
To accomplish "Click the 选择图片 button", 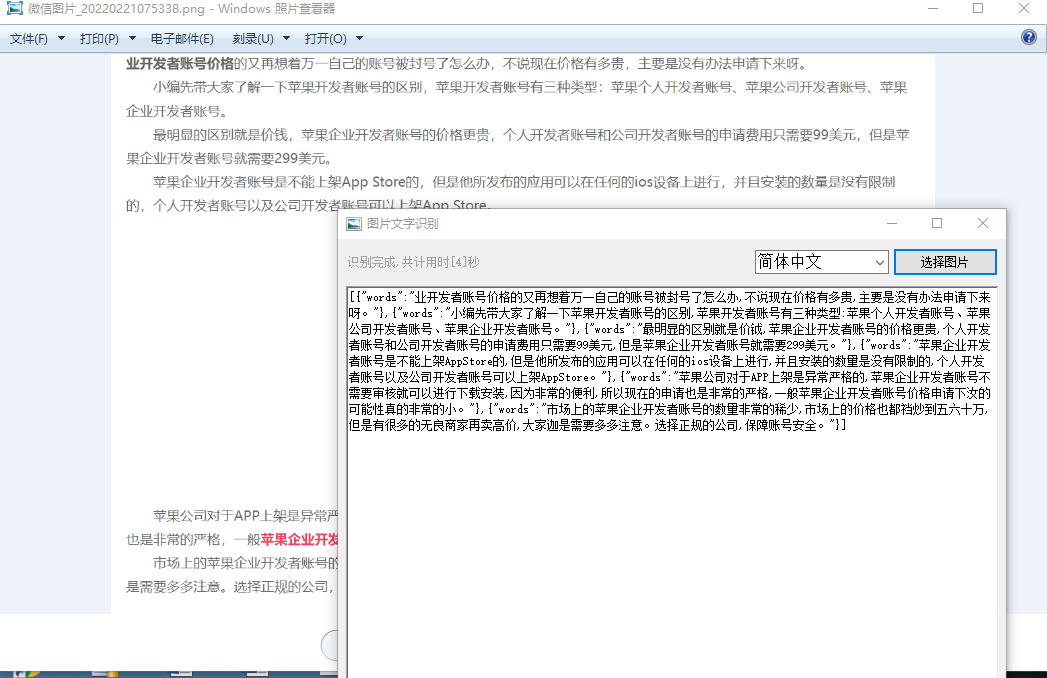I will 945,262.
